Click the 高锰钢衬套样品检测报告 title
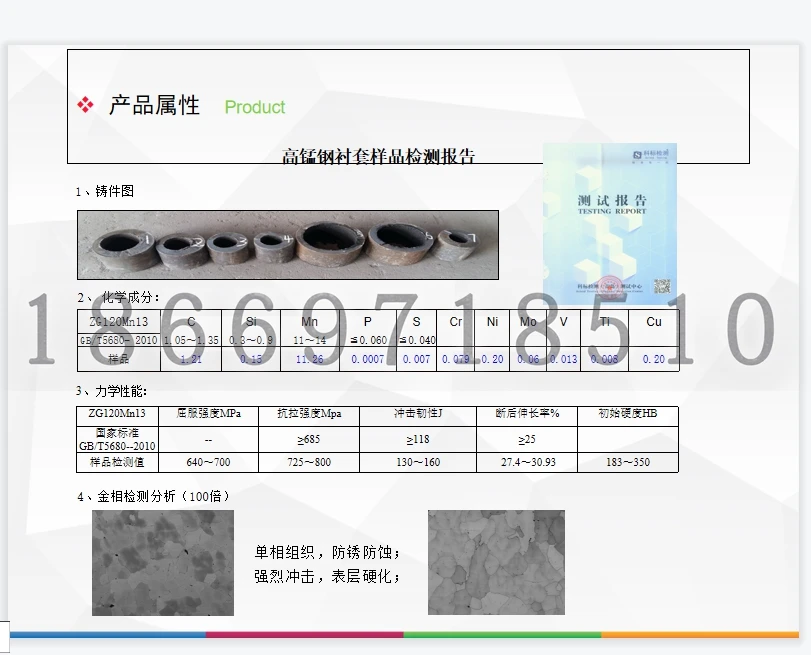 tap(378, 156)
